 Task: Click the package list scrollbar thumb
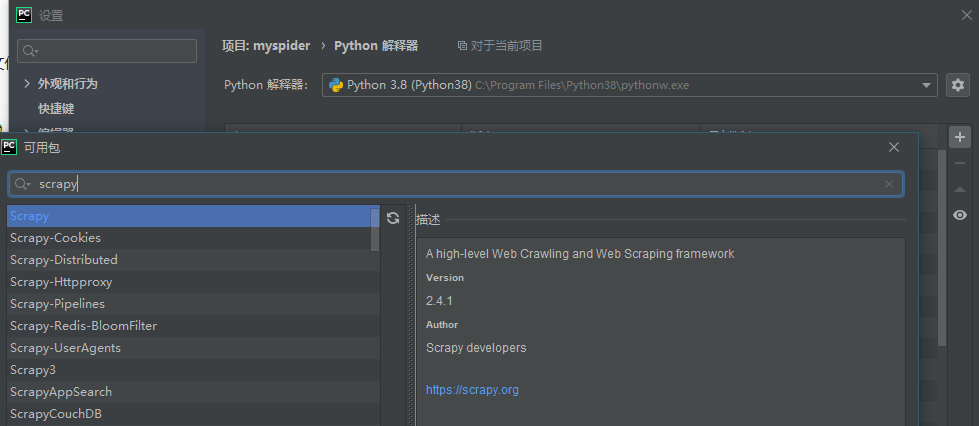coord(375,229)
